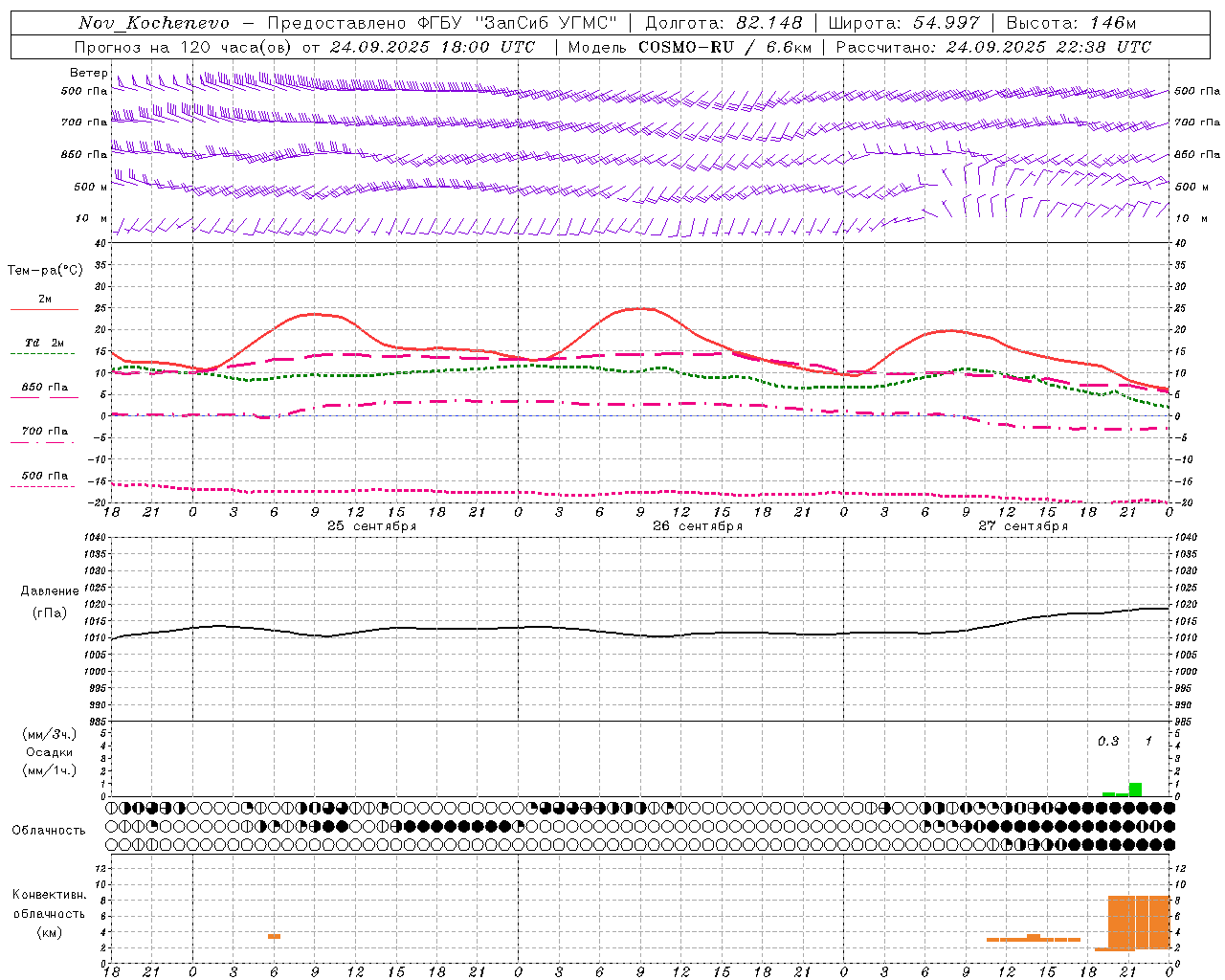Viewport: 1225px width, 980px height.
Task: Click the 'ЗапСиб УГМС' provider name
Action: [x=546, y=23]
